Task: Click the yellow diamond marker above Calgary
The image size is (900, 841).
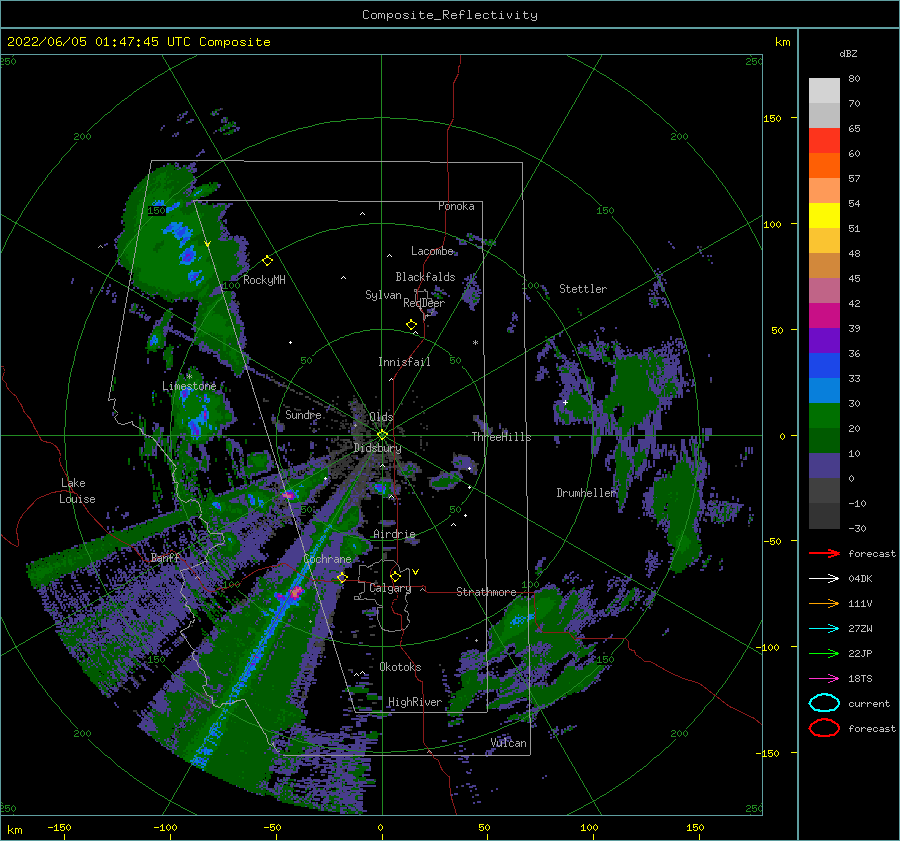Action: (x=395, y=576)
